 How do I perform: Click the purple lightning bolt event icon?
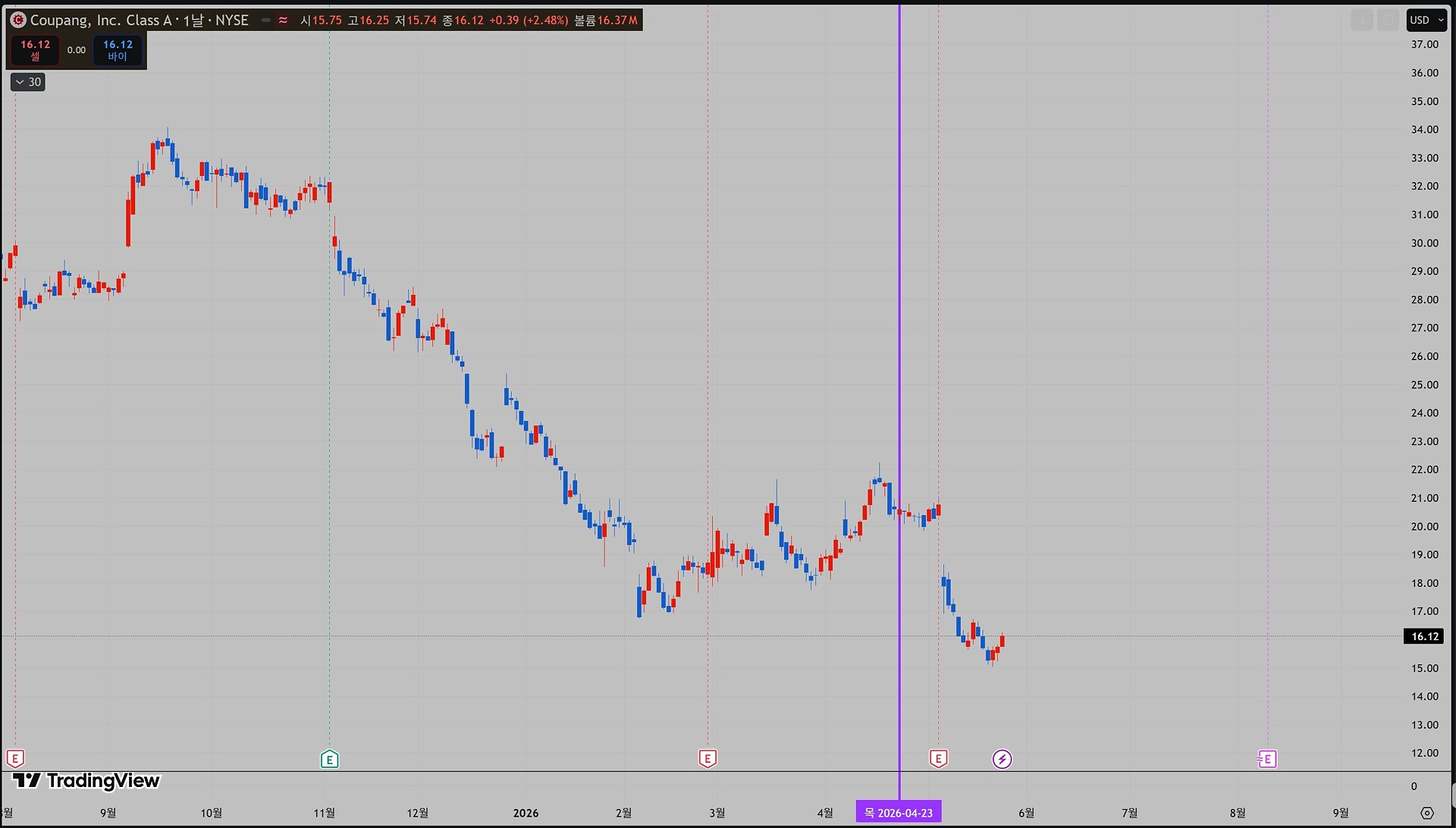coord(1002,759)
